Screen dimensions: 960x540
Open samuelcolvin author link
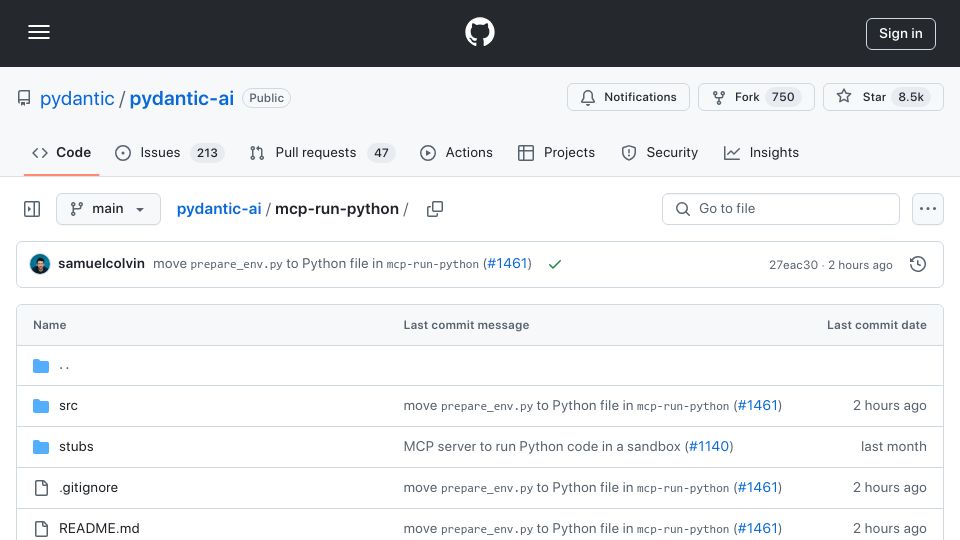coord(102,264)
